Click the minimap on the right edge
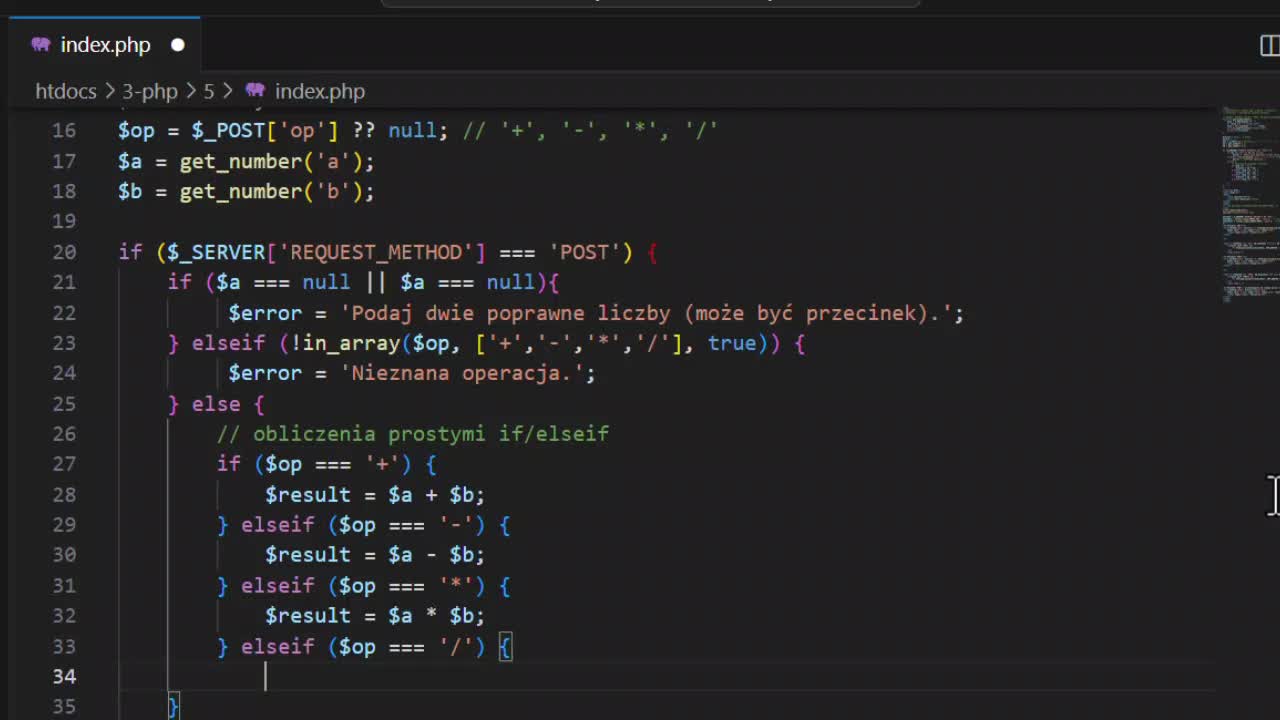Screen dimensions: 1280x720 (x=1248, y=200)
